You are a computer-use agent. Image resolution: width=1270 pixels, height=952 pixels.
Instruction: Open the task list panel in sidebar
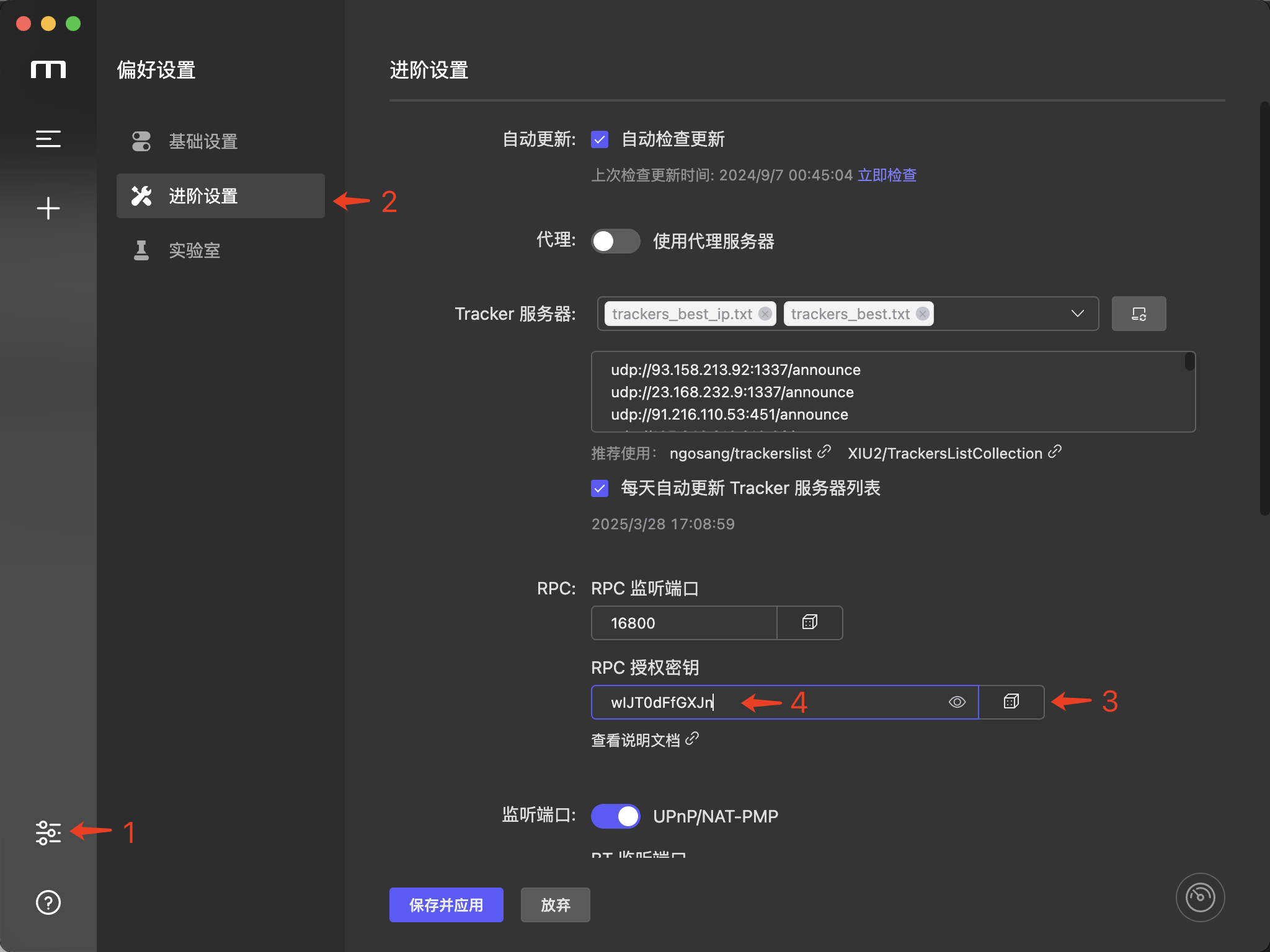48,139
